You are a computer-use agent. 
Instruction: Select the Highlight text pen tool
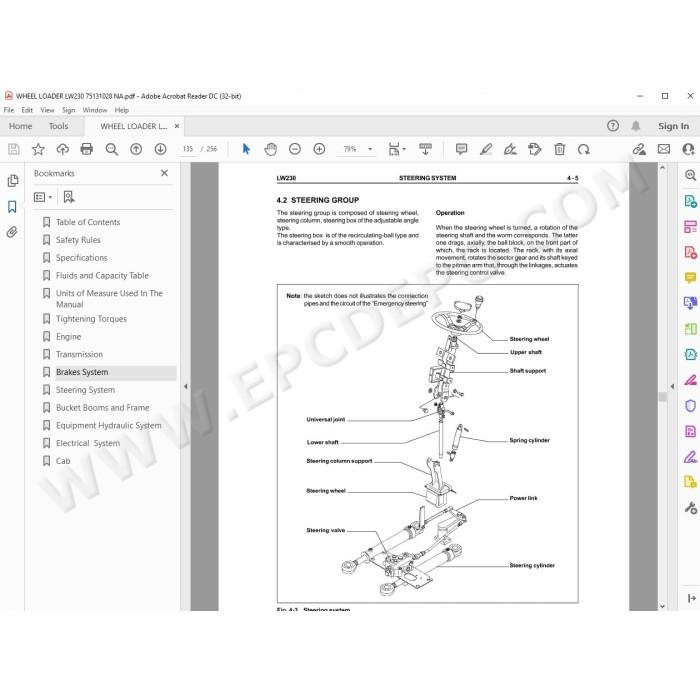pyautogui.click(x=486, y=149)
